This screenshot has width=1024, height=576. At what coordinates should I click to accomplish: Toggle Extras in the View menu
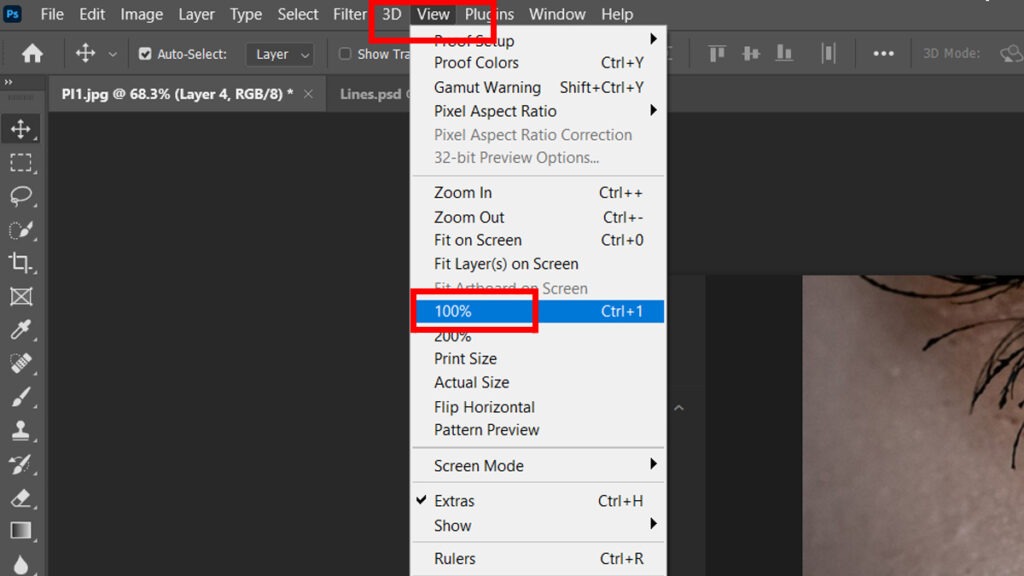pos(454,501)
